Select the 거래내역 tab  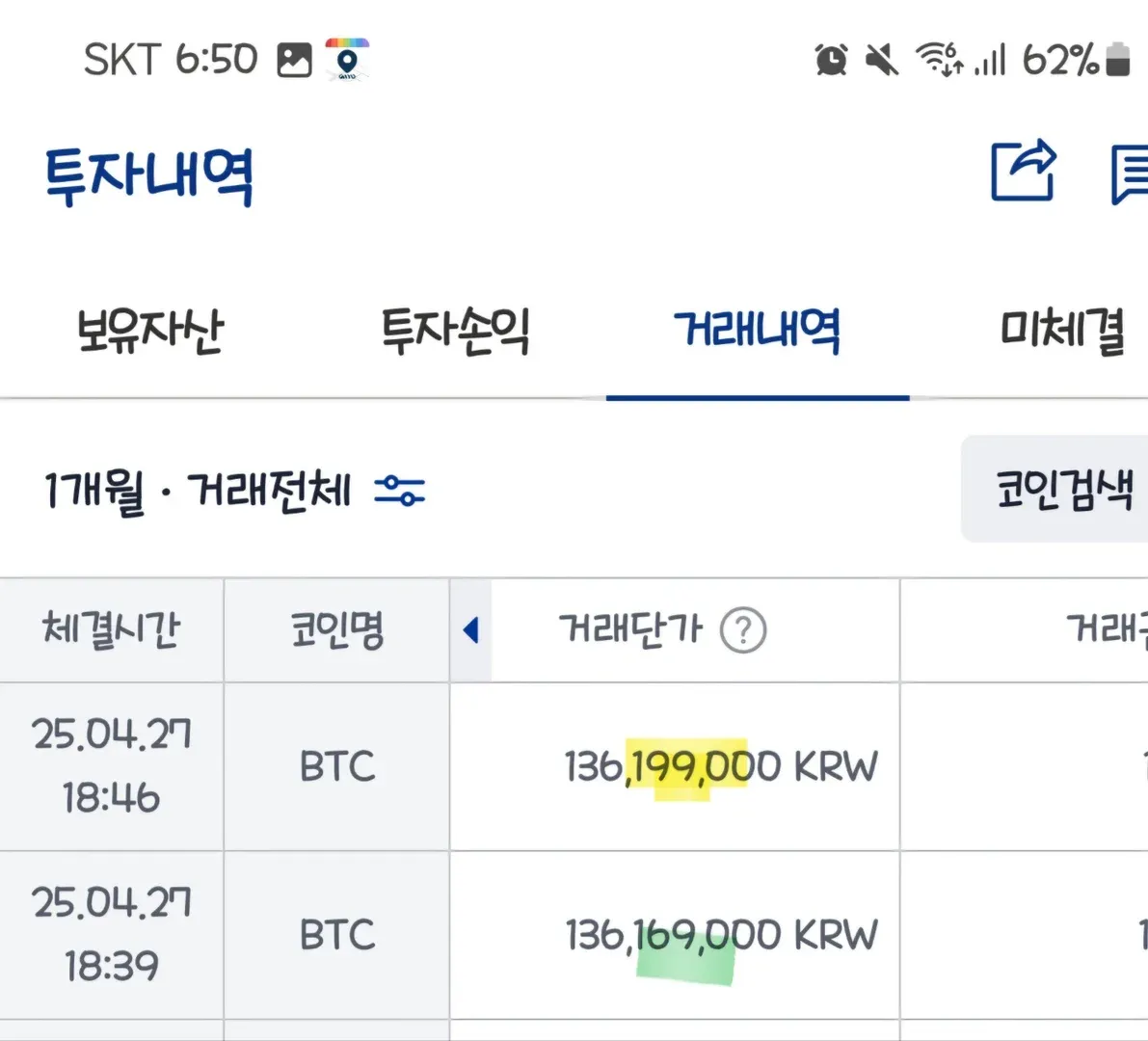tap(757, 331)
